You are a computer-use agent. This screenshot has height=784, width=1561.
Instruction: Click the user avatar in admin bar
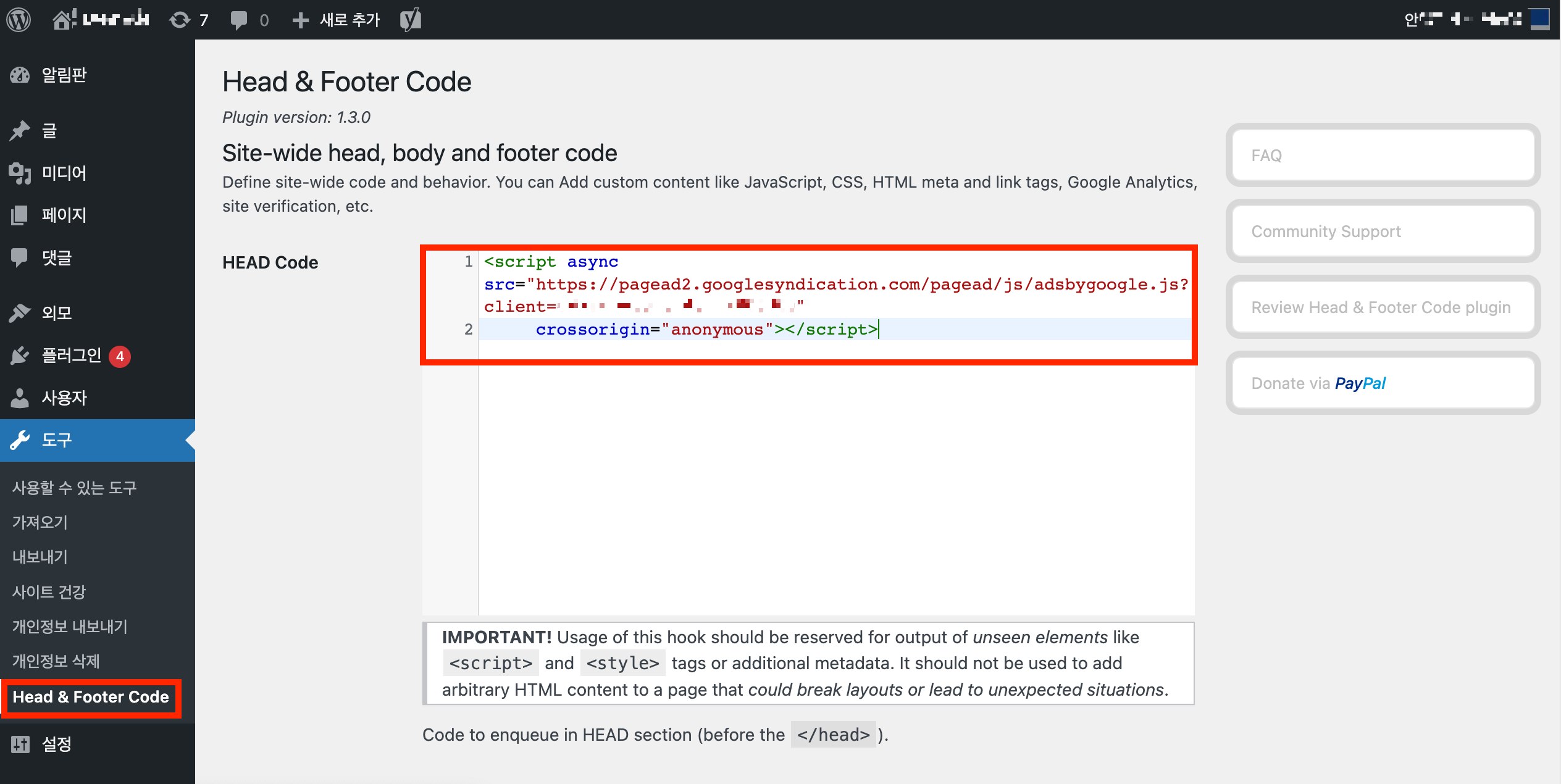pyautogui.click(x=1539, y=19)
